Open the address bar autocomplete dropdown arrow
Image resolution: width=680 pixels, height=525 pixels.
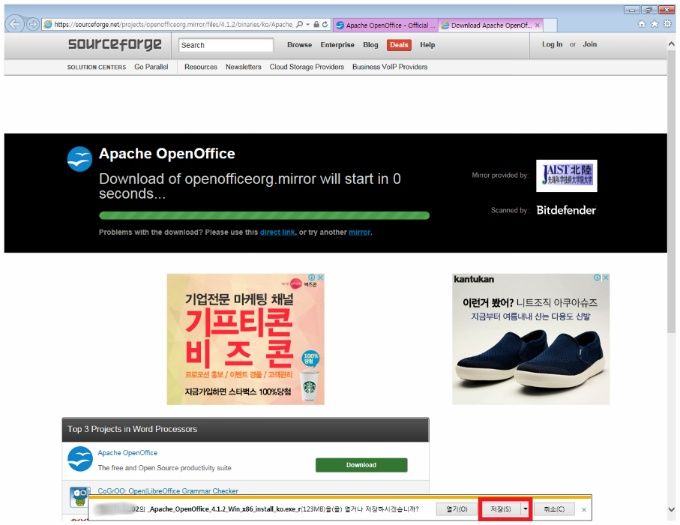(307, 25)
